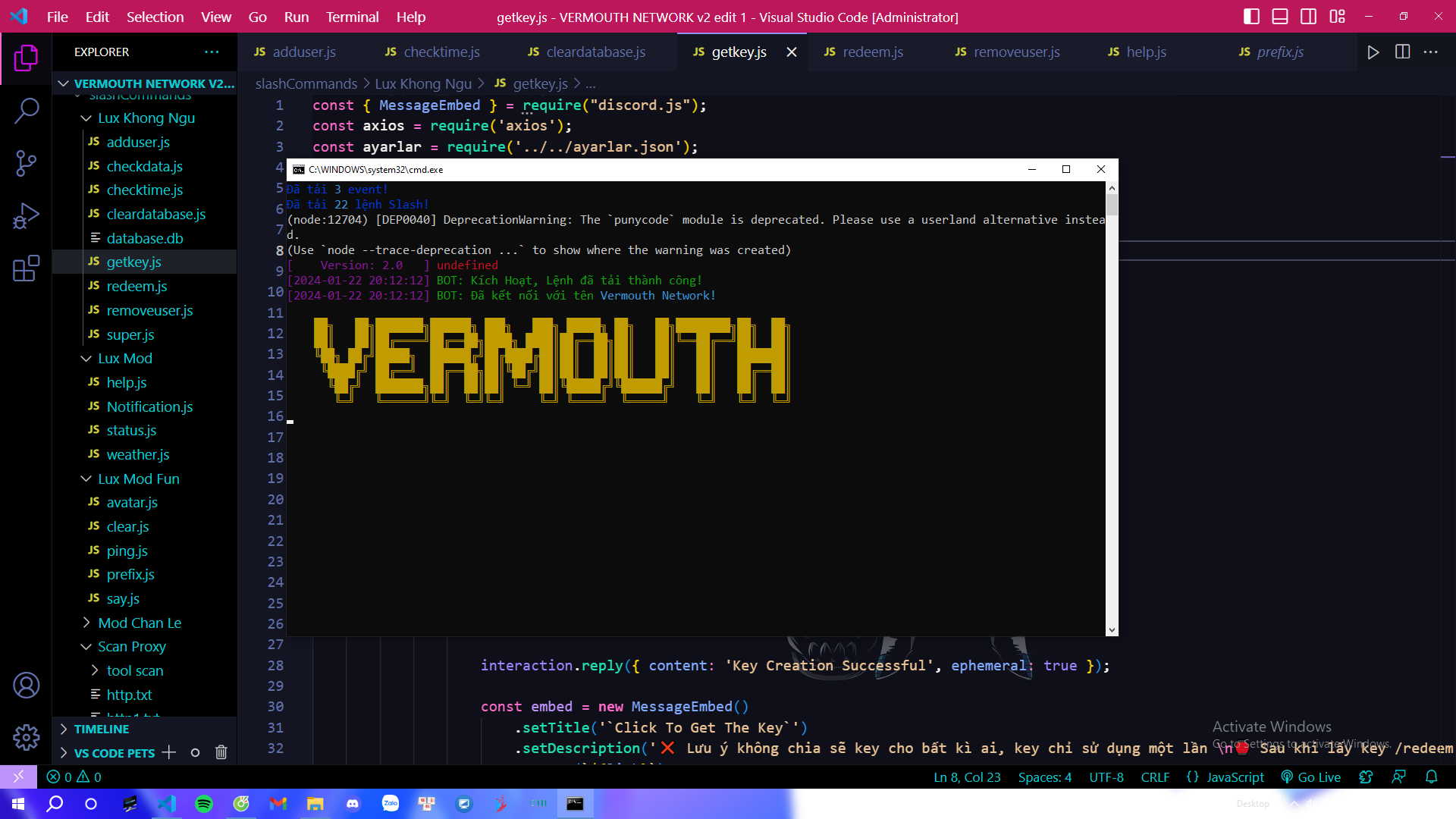The image size is (1456, 819).
Task: Open Discord from the taskbar
Action: [352, 803]
